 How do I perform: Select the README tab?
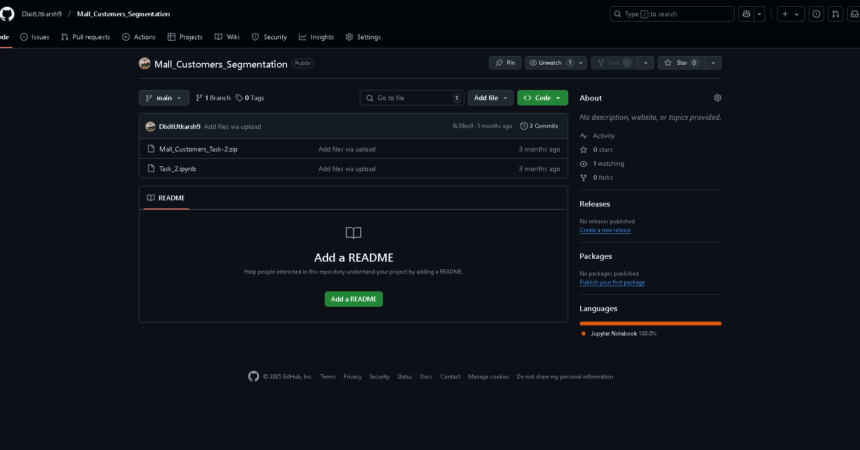(x=166, y=198)
